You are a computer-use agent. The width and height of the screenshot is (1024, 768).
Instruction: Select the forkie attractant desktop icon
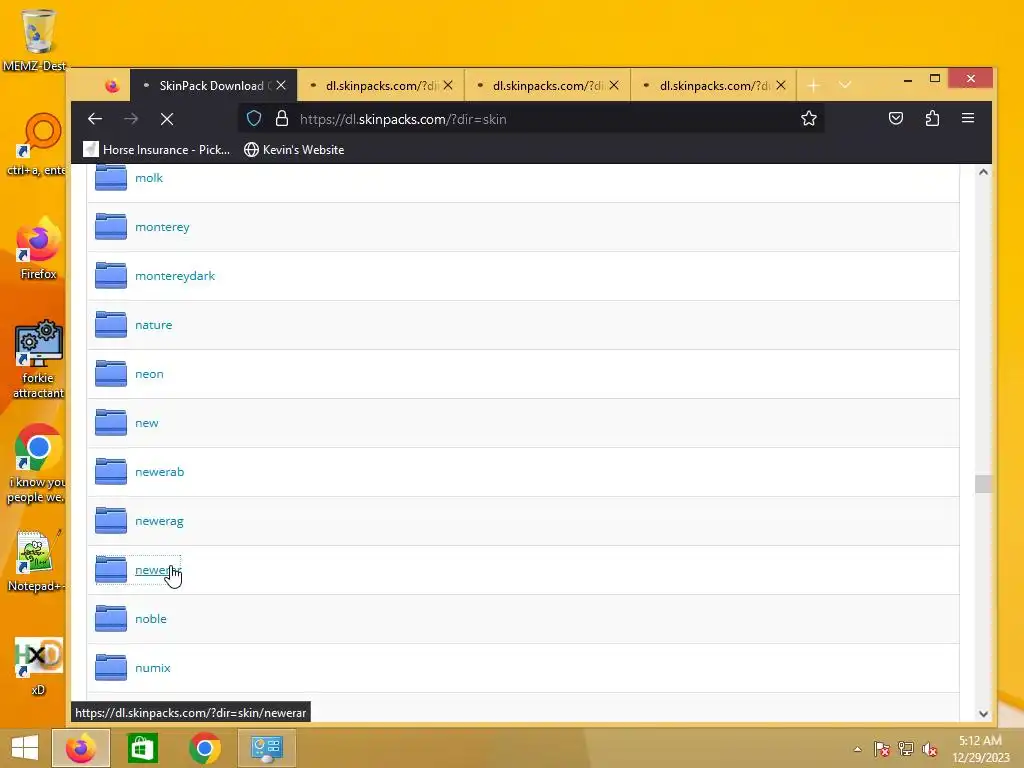pyautogui.click(x=38, y=359)
